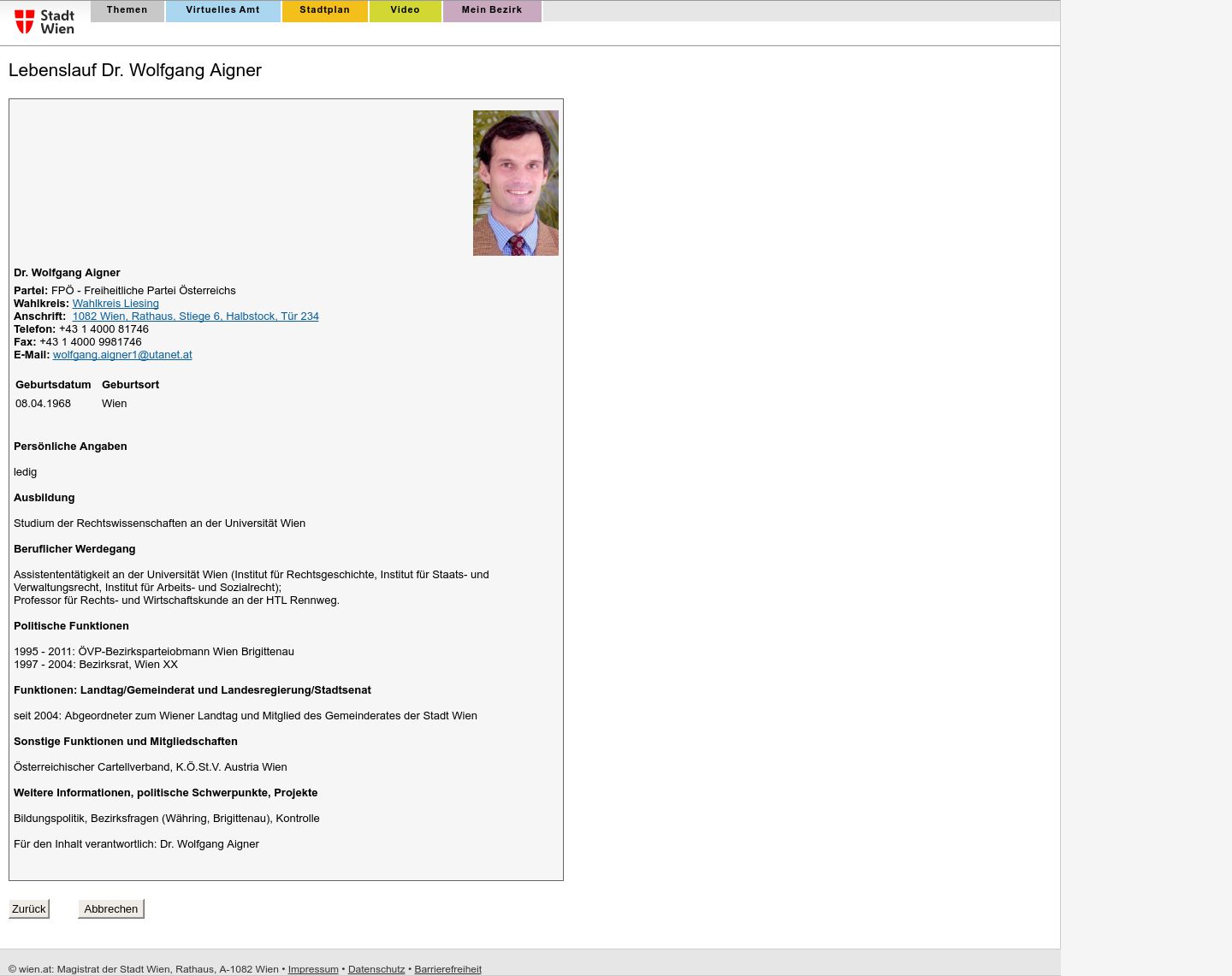
Task: Click the Österreichischer Cartellverband line
Action: (151, 767)
